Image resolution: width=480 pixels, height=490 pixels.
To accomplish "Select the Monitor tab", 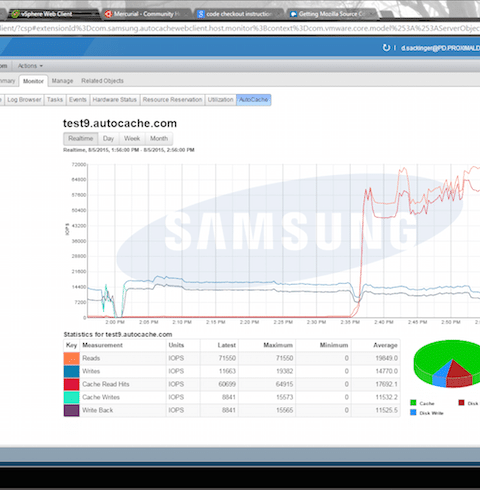I will tap(33, 81).
